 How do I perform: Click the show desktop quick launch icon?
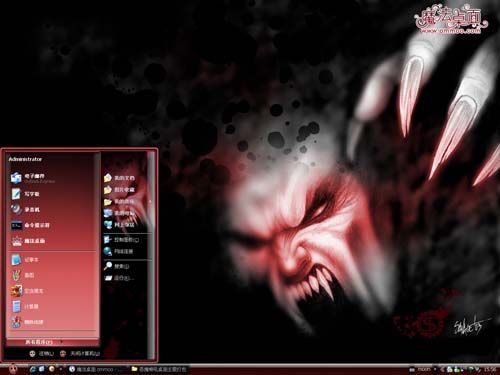(x=42, y=369)
